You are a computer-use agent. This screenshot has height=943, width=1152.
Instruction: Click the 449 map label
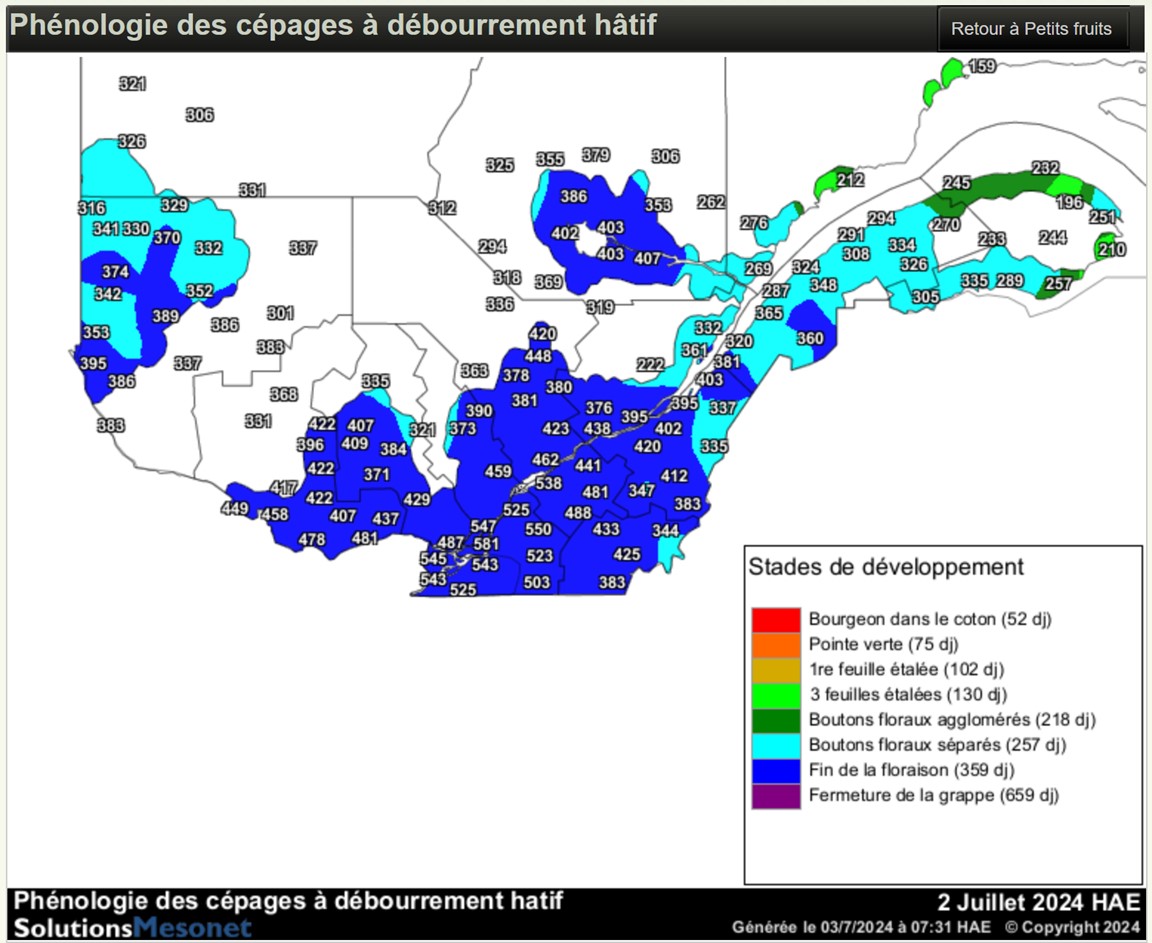click(235, 509)
